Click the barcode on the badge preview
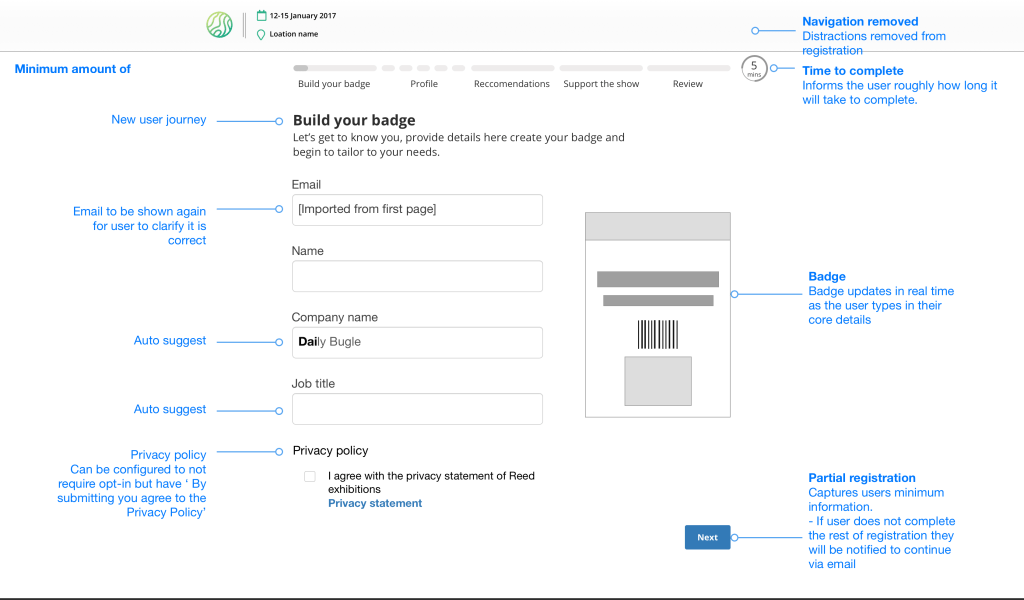Screen dimensions: 1024x600 tap(657, 333)
